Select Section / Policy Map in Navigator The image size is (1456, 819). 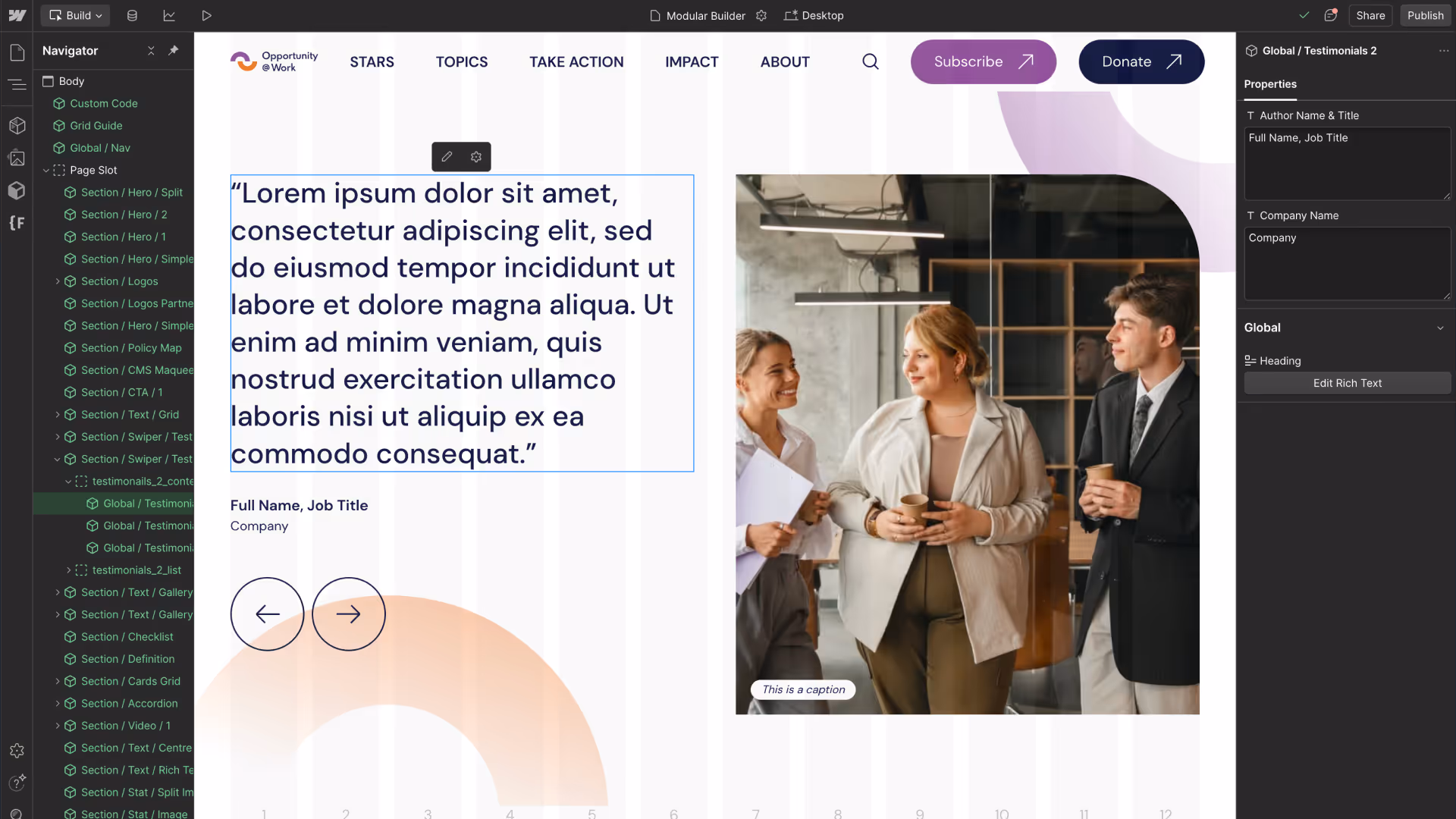pos(123,348)
